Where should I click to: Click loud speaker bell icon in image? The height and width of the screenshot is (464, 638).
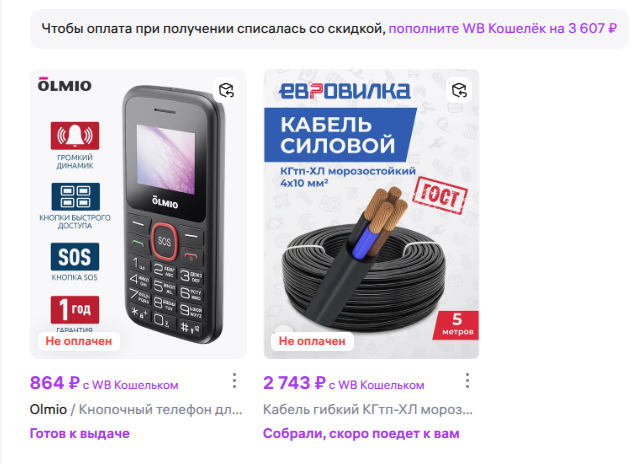pyautogui.click(x=75, y=136)
